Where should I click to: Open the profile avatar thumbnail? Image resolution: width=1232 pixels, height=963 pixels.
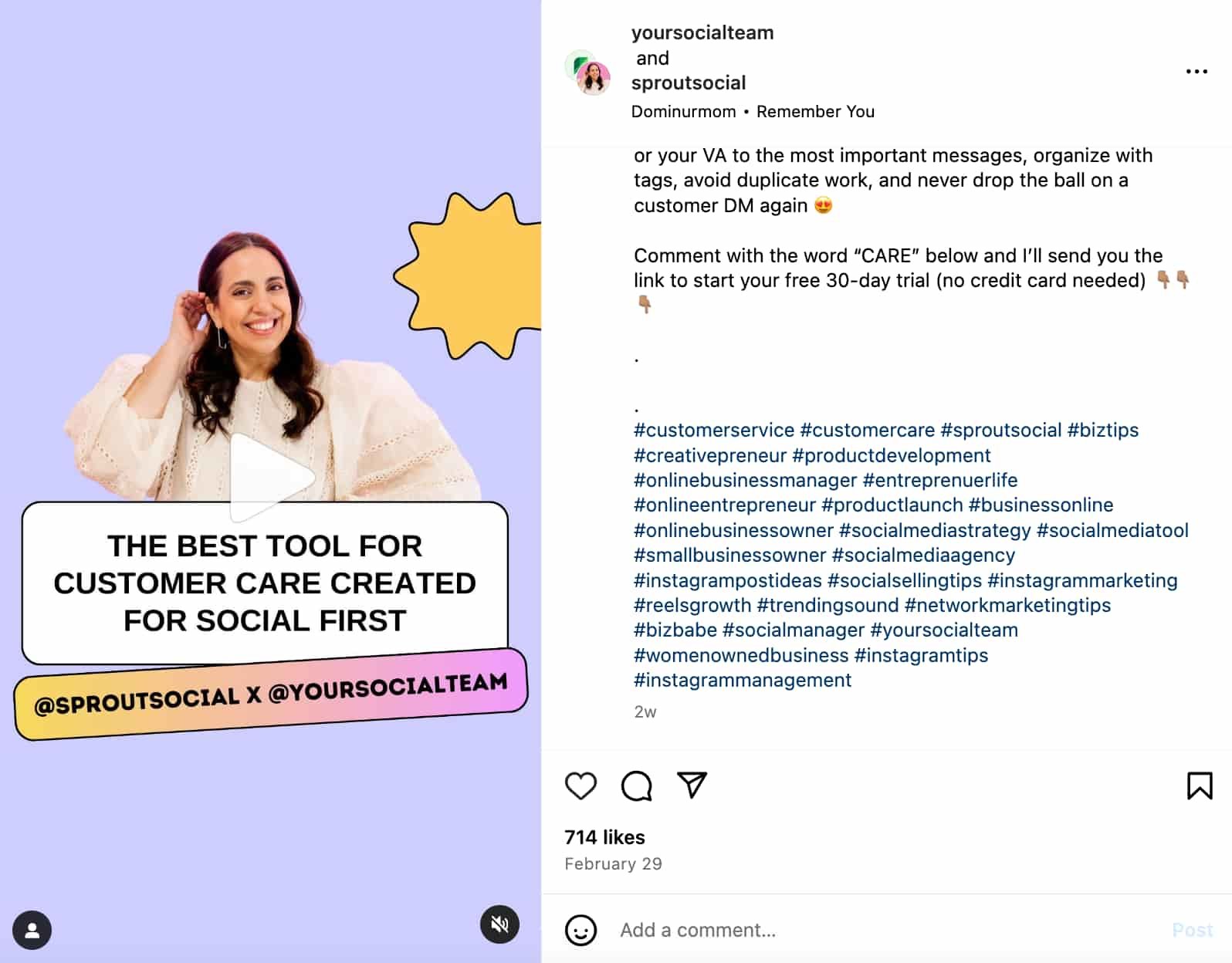coord(588,73)
